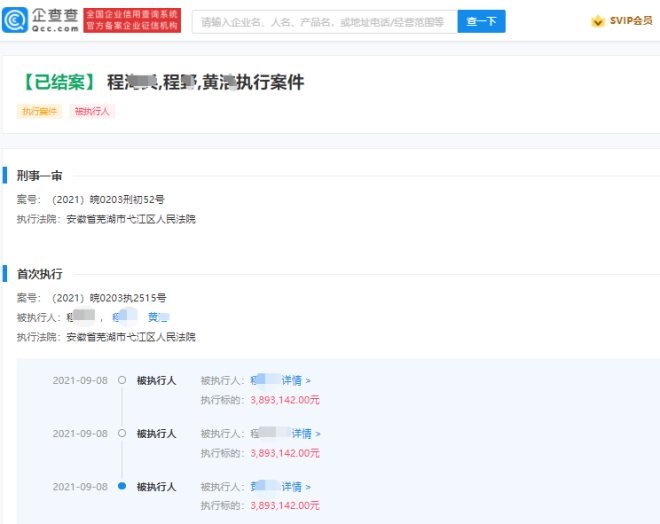The image size is (660, 524).
Task: Click the blue filled last timeline marker
Action: coord(122,486)
